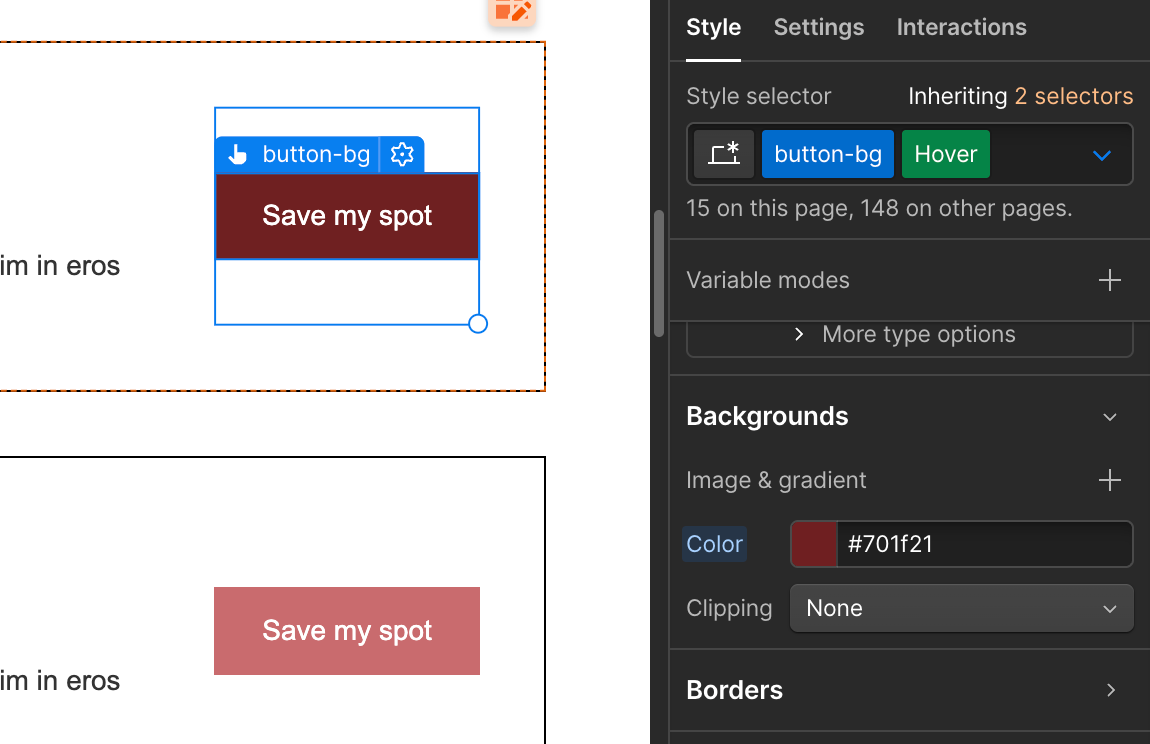Image resolution: width=1150 pixels, height=744 pixels.
Task: Click the Save my spot button
Action: point(346,215)
